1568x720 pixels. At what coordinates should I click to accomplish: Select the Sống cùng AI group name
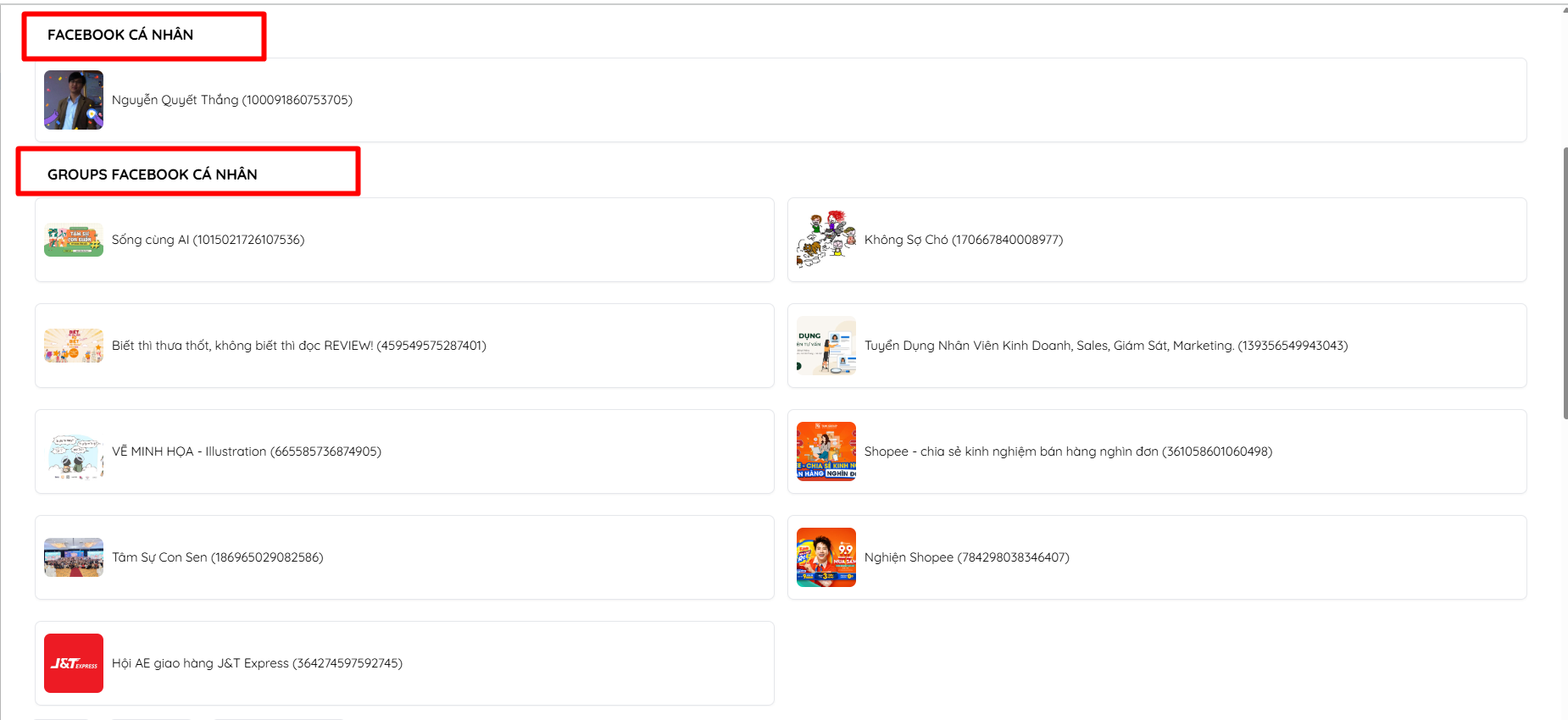coord(208,240)
